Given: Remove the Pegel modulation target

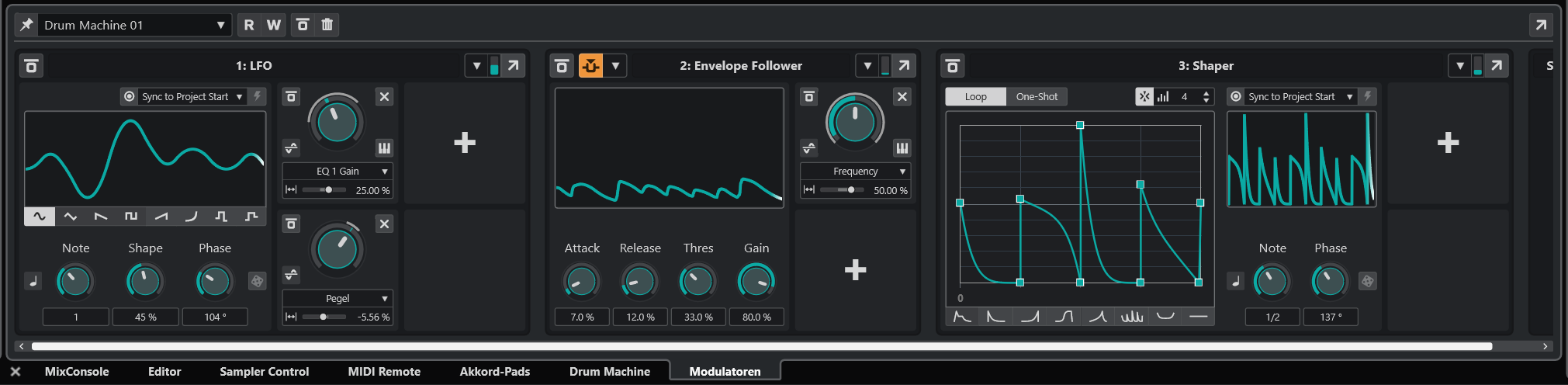Looking at the screenshot, I should tap(384, 224).
